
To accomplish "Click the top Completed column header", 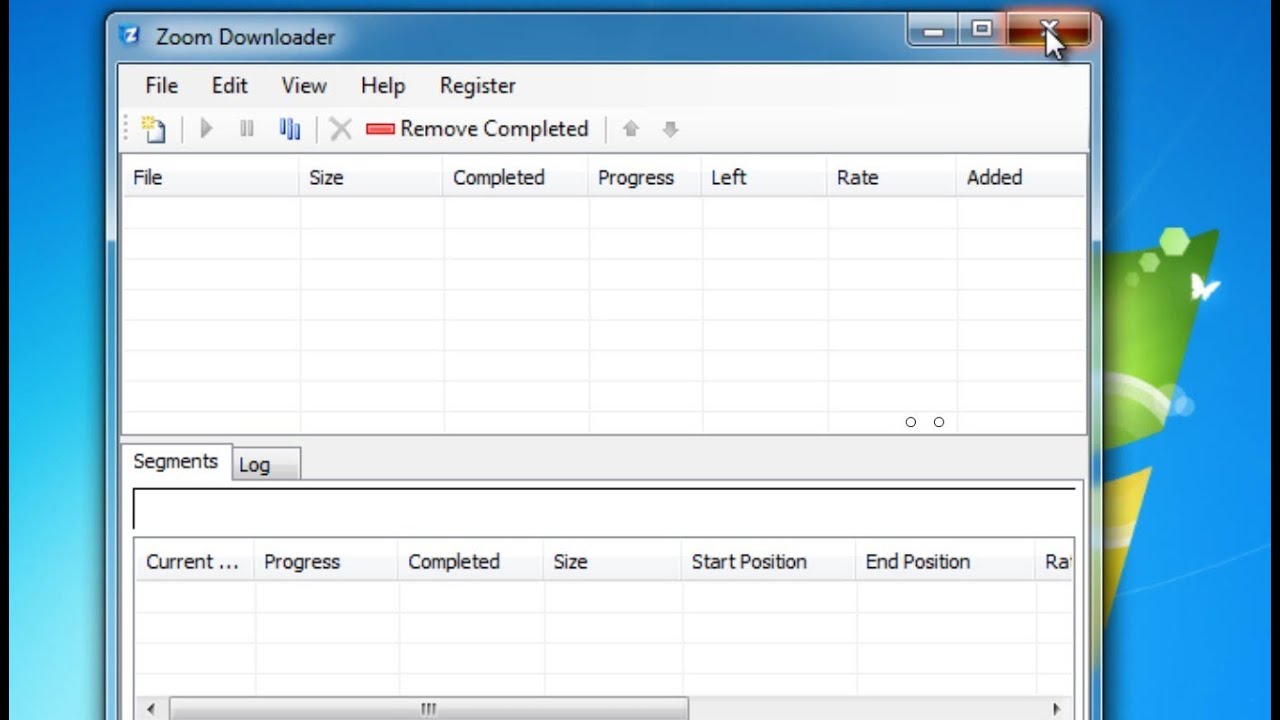I will point(516,178).
